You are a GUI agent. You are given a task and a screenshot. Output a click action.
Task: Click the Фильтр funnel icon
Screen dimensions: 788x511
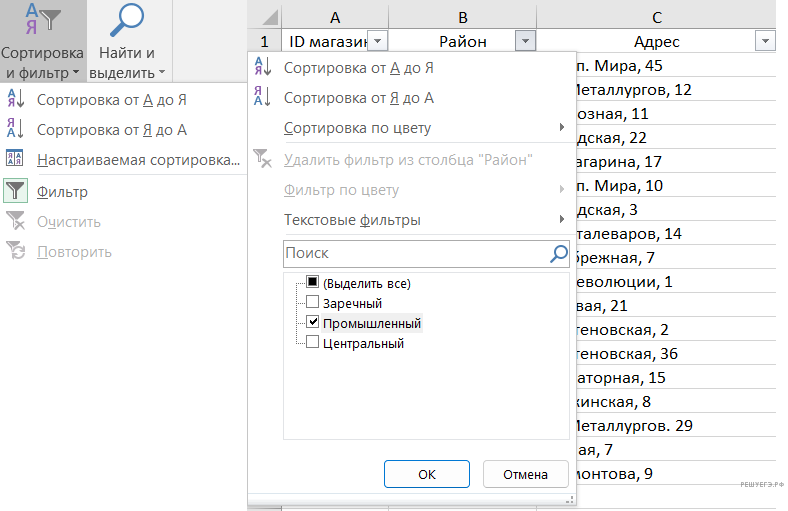click(16, 191)
